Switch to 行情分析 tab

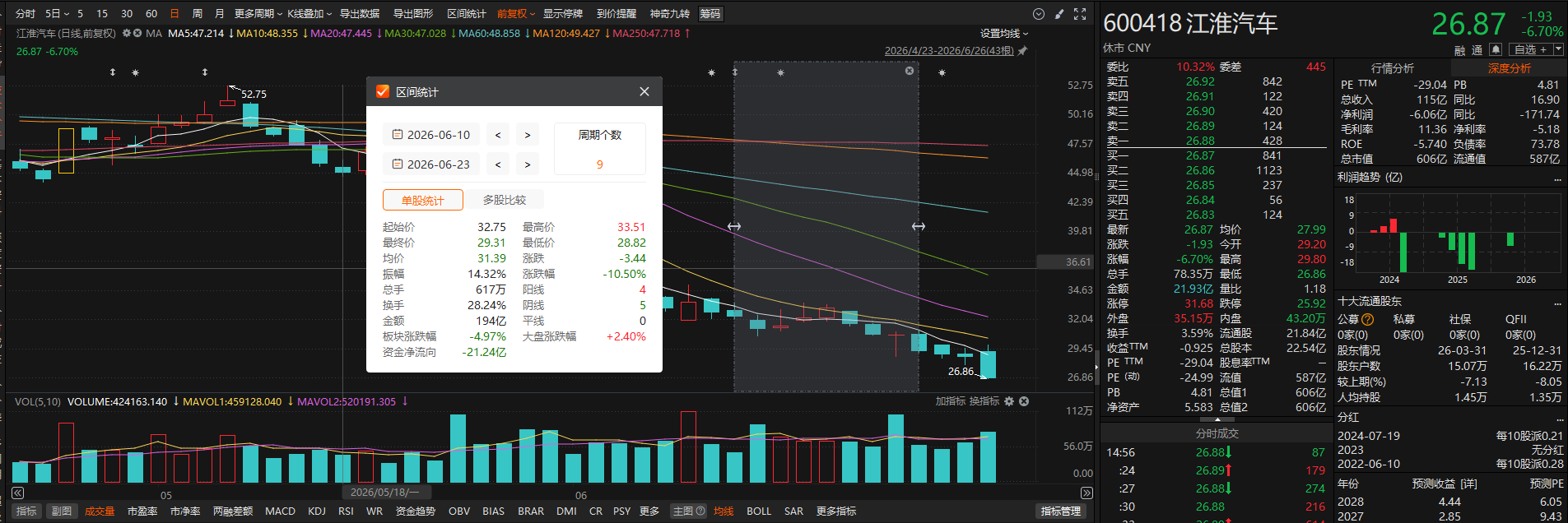(1393, 68)
